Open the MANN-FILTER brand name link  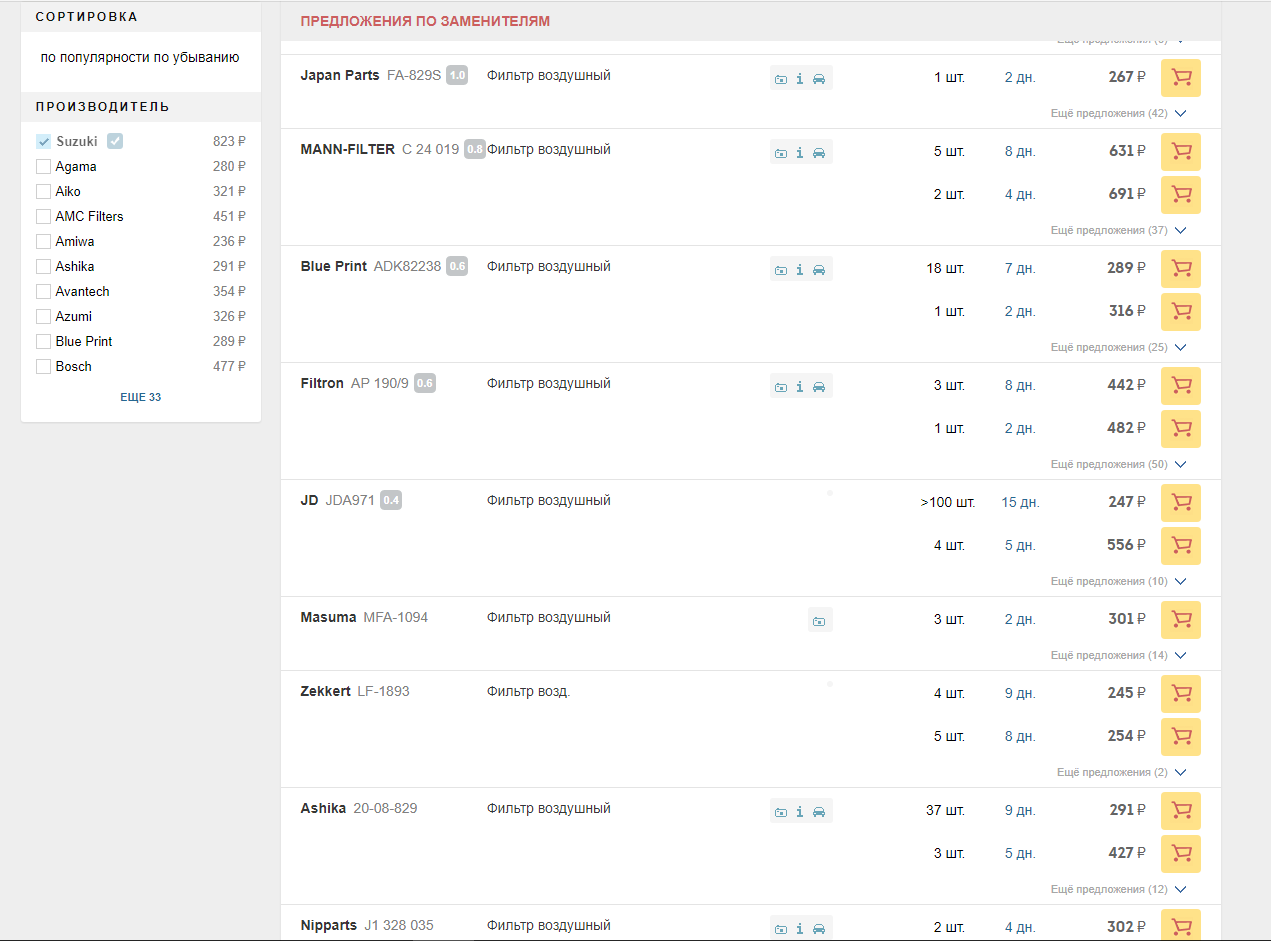(x=347, y=150)
